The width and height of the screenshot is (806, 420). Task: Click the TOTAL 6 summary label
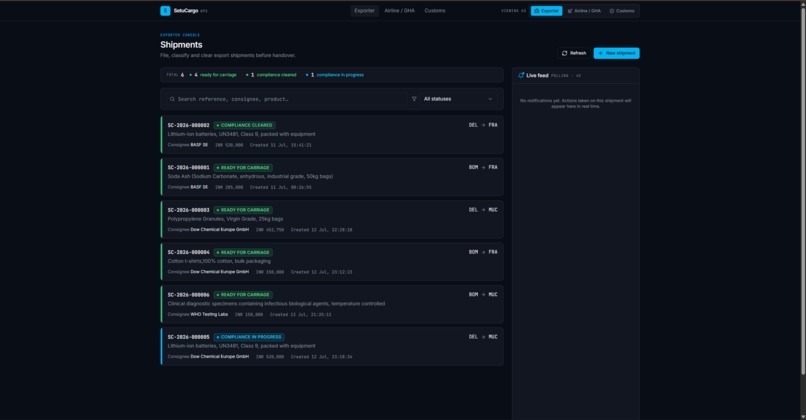pyautogui.click(x=175, y=75)
